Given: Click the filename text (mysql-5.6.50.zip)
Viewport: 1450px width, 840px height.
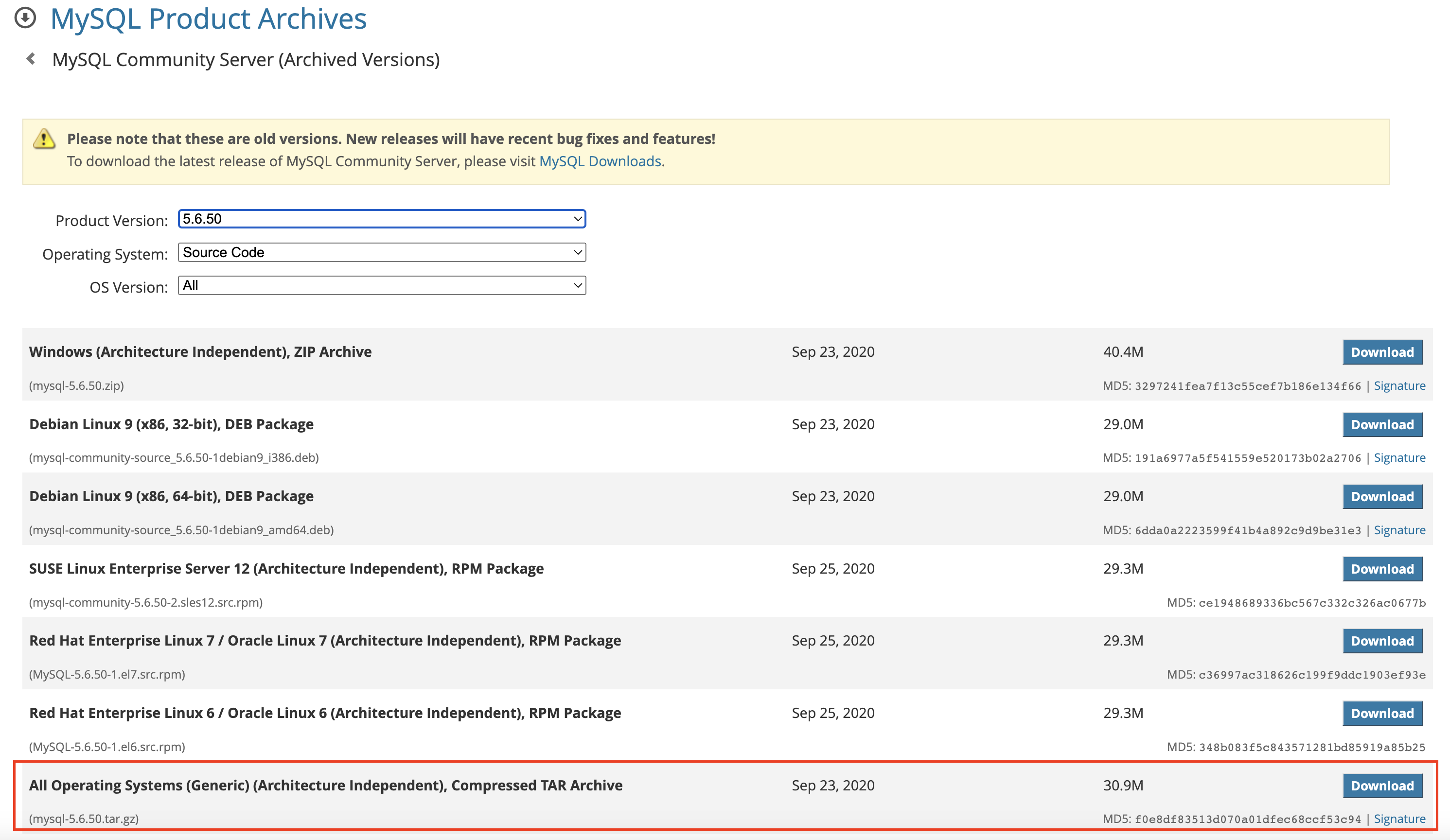Looking at the screenshot, I should (x=76, y=385).
